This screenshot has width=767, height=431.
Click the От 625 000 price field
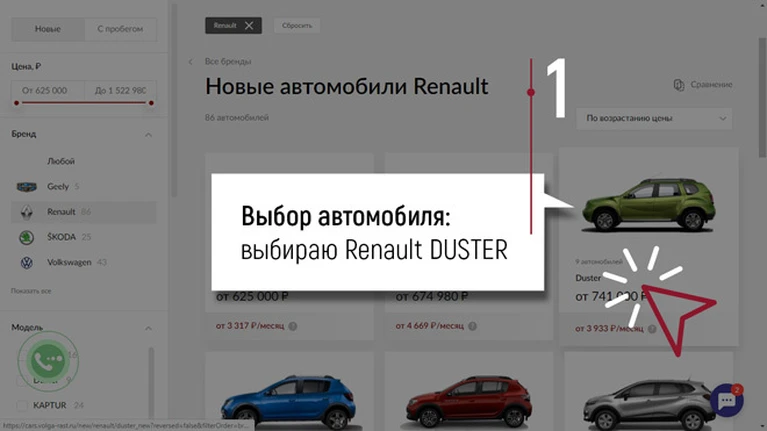click(x=47, y=91)
